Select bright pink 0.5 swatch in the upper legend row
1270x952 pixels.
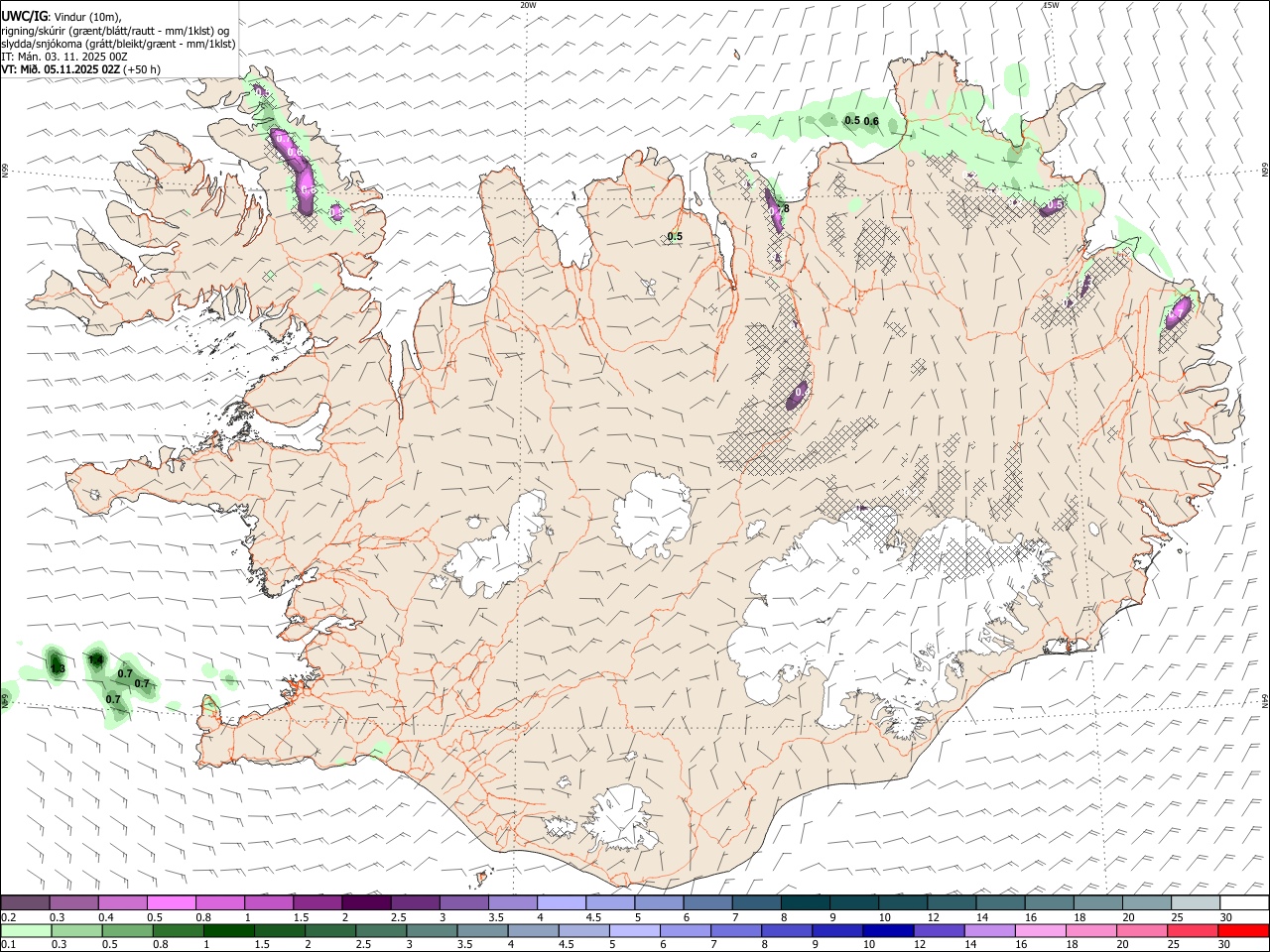[172, 902]
